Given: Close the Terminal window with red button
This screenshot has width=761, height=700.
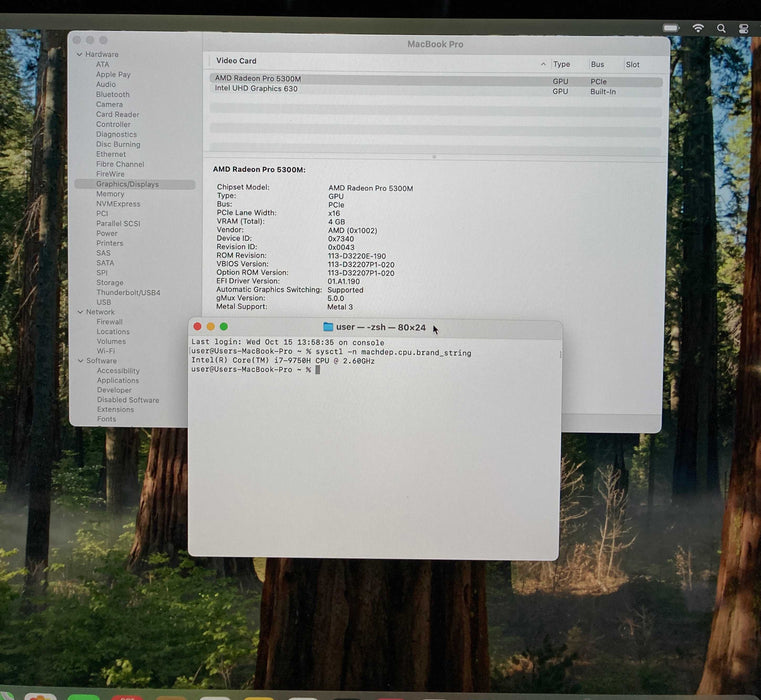Looking at the screenshot, I should coord(197,327).
